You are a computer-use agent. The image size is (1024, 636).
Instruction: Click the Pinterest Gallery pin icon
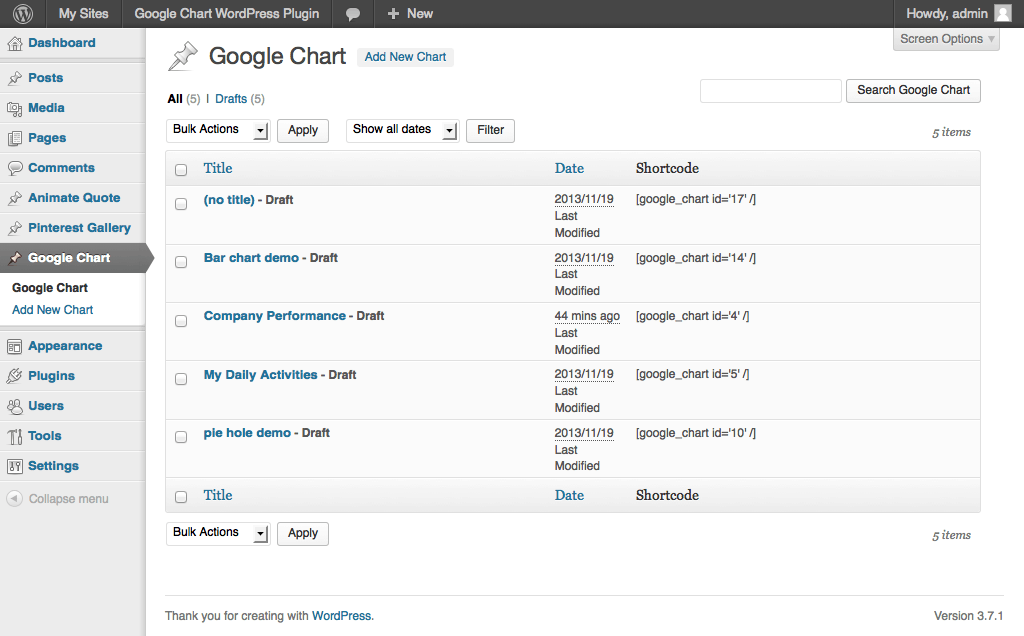point(14,229)
